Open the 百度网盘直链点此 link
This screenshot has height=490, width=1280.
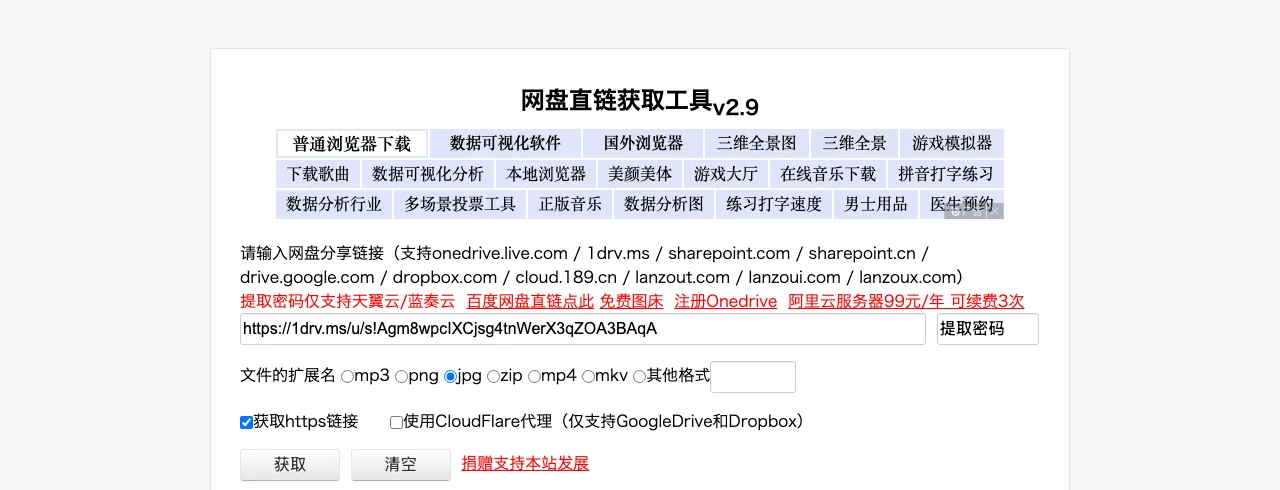pyautogui.click(x=530, y=301)
